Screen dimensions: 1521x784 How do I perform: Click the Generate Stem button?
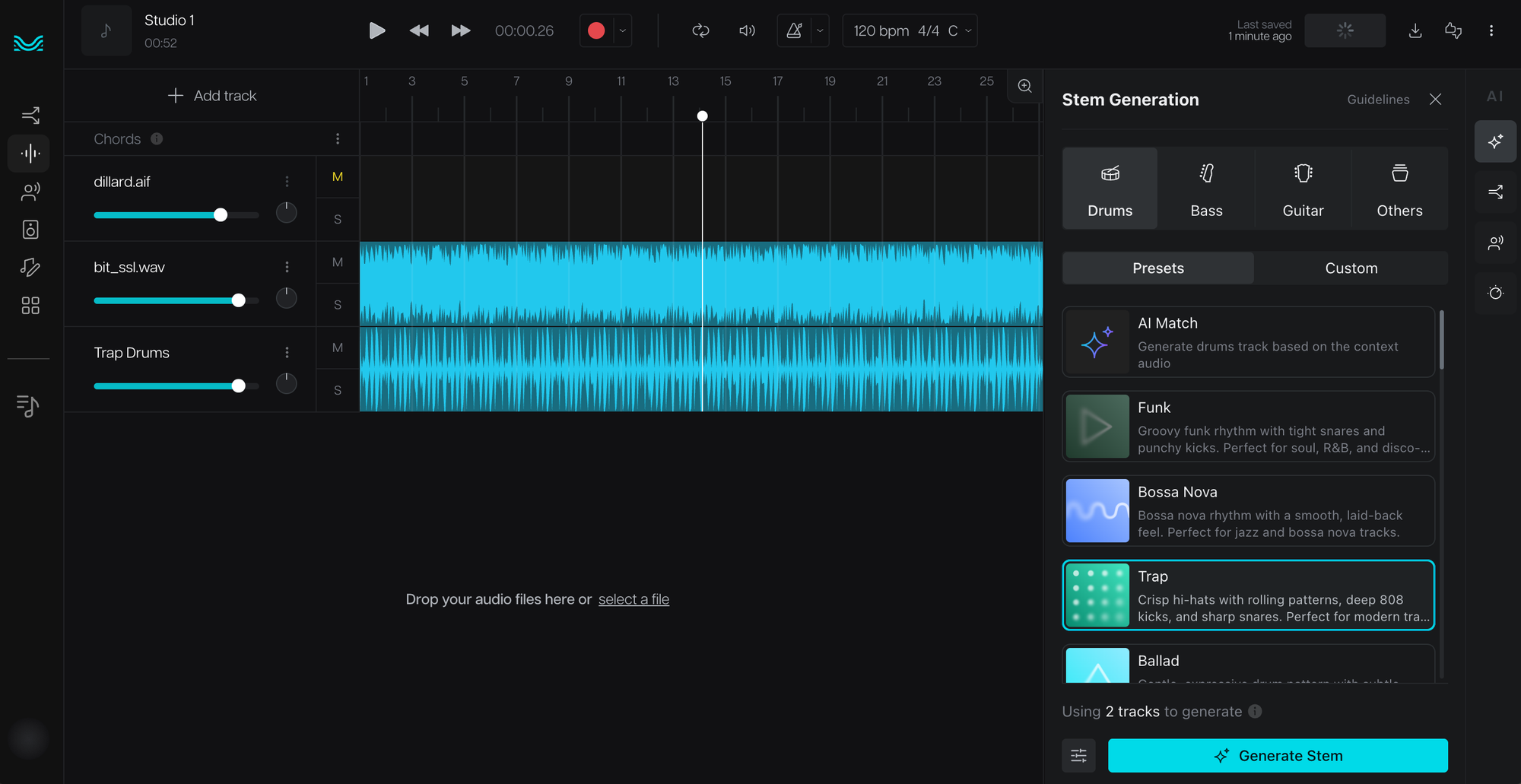1278,756
